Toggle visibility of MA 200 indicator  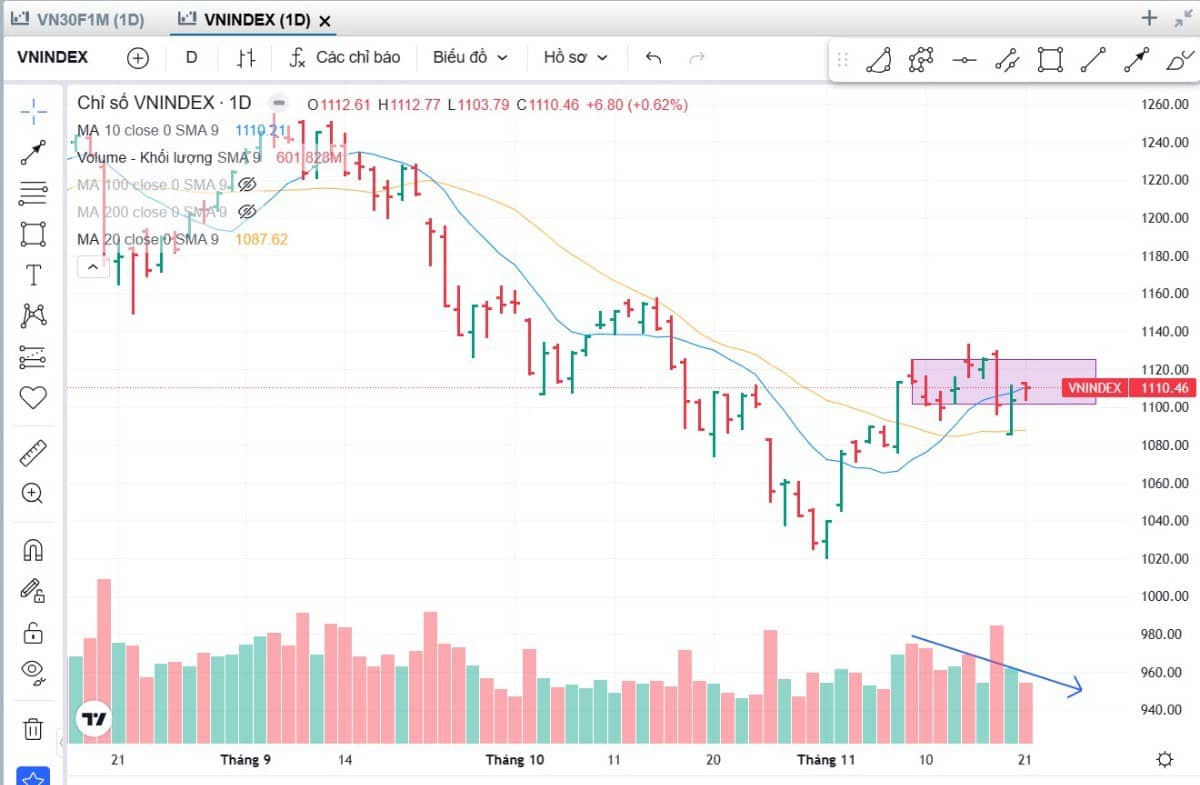[x=247, y=212]
